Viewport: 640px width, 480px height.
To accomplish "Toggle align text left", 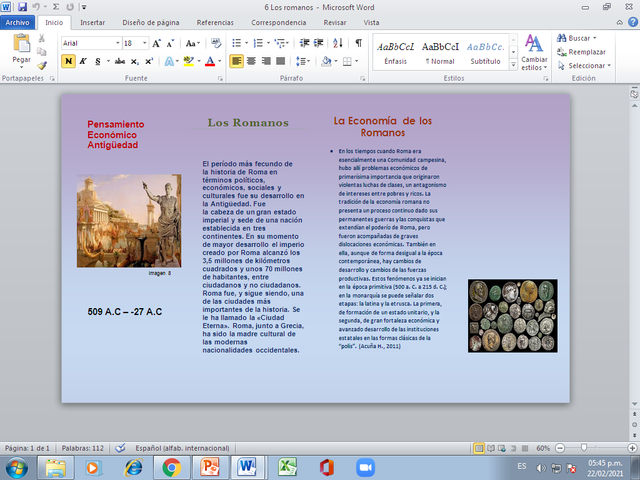I will click(x=236, y=61).
